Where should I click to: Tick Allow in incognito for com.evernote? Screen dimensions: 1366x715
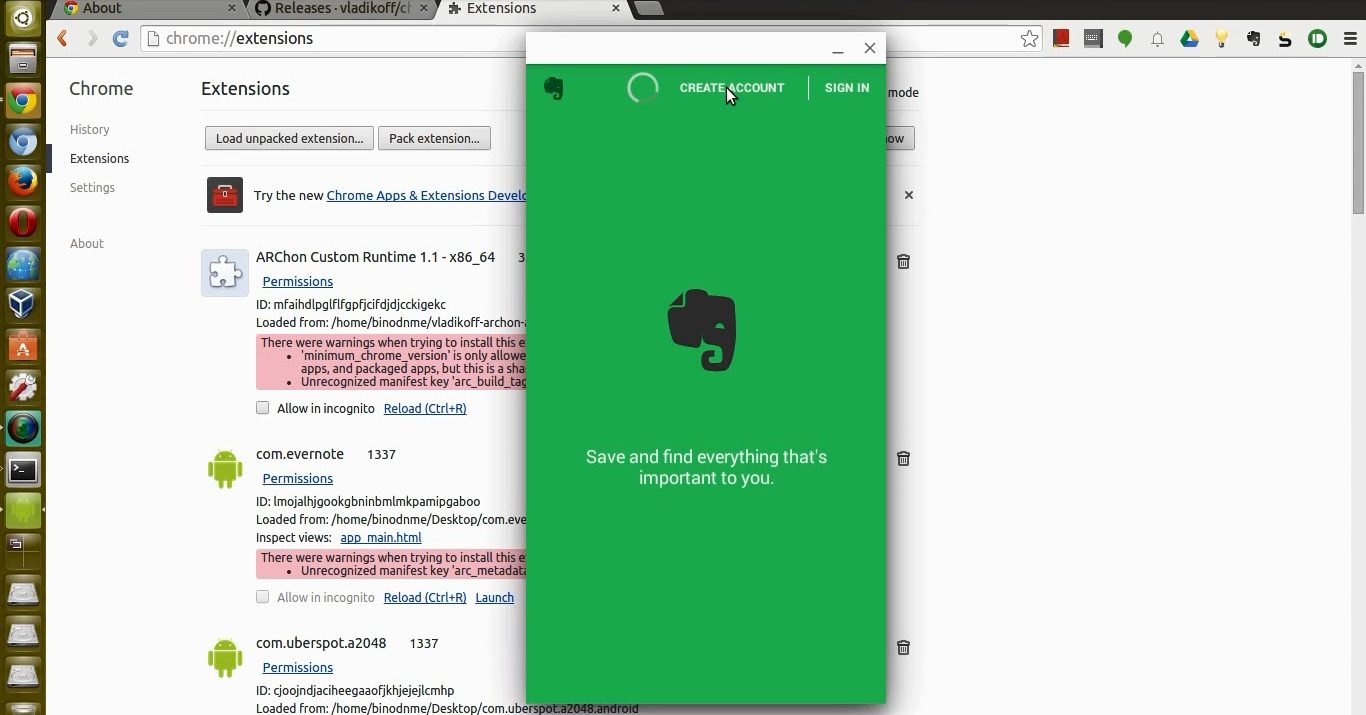(x=263, y=597)
